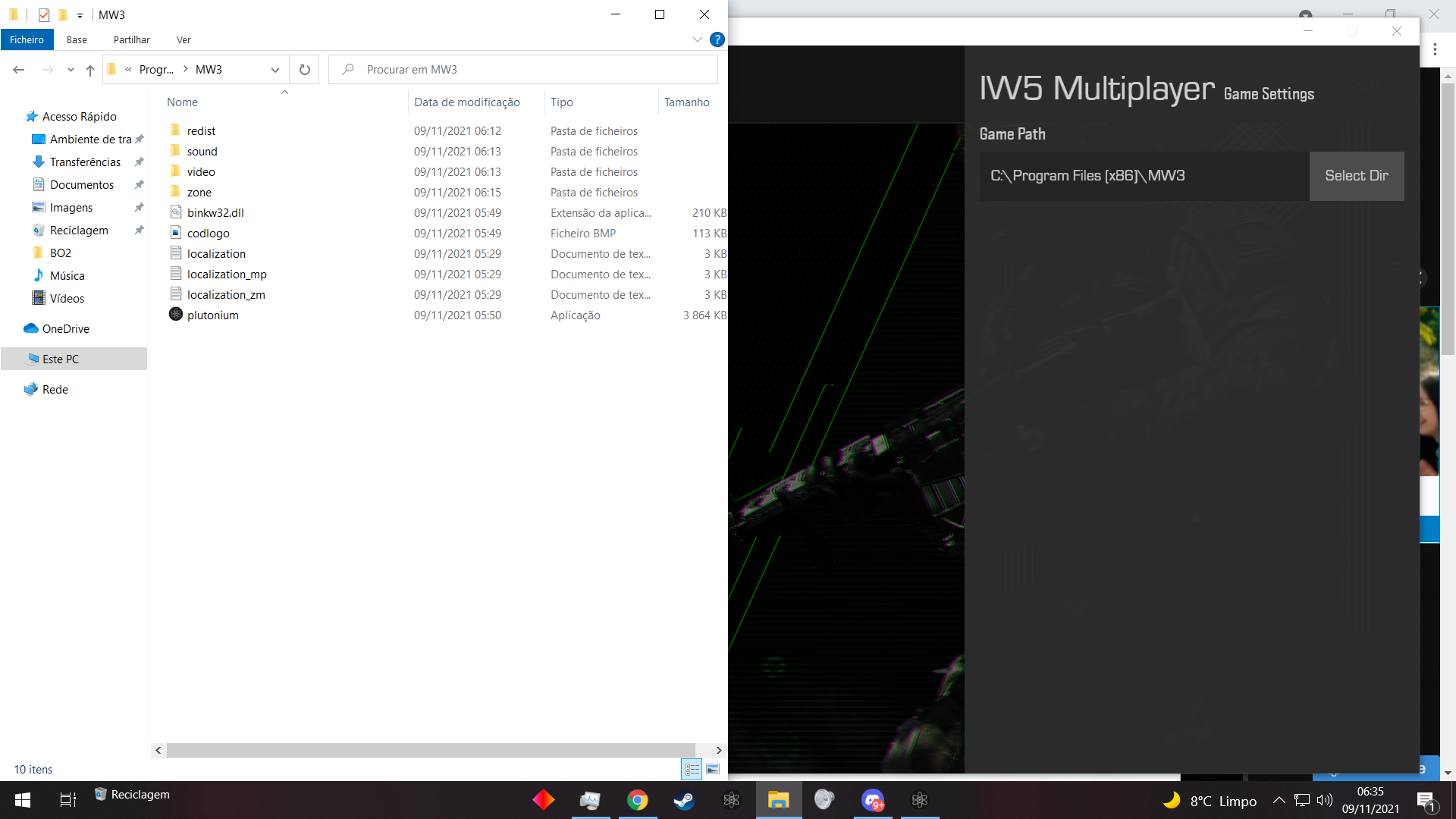This screenshot has width=1456, height=819.
Task: Open File Explorer help
Action: tap(717, 39)
